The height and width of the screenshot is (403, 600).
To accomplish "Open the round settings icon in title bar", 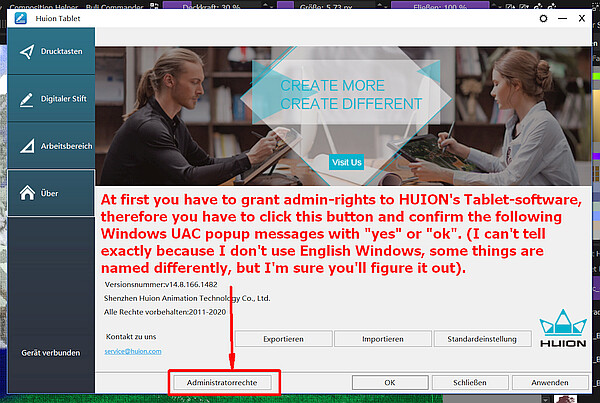I will 543,18.
